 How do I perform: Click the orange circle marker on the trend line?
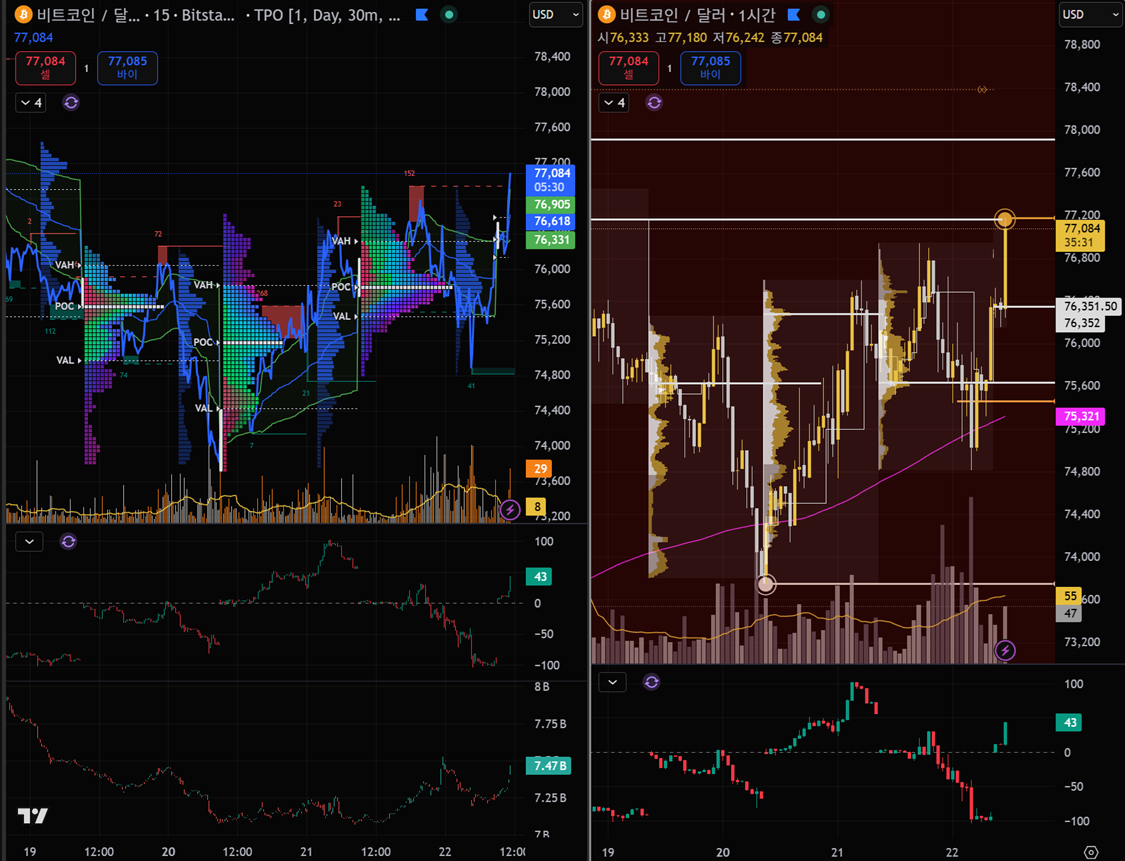(1005, 218)
